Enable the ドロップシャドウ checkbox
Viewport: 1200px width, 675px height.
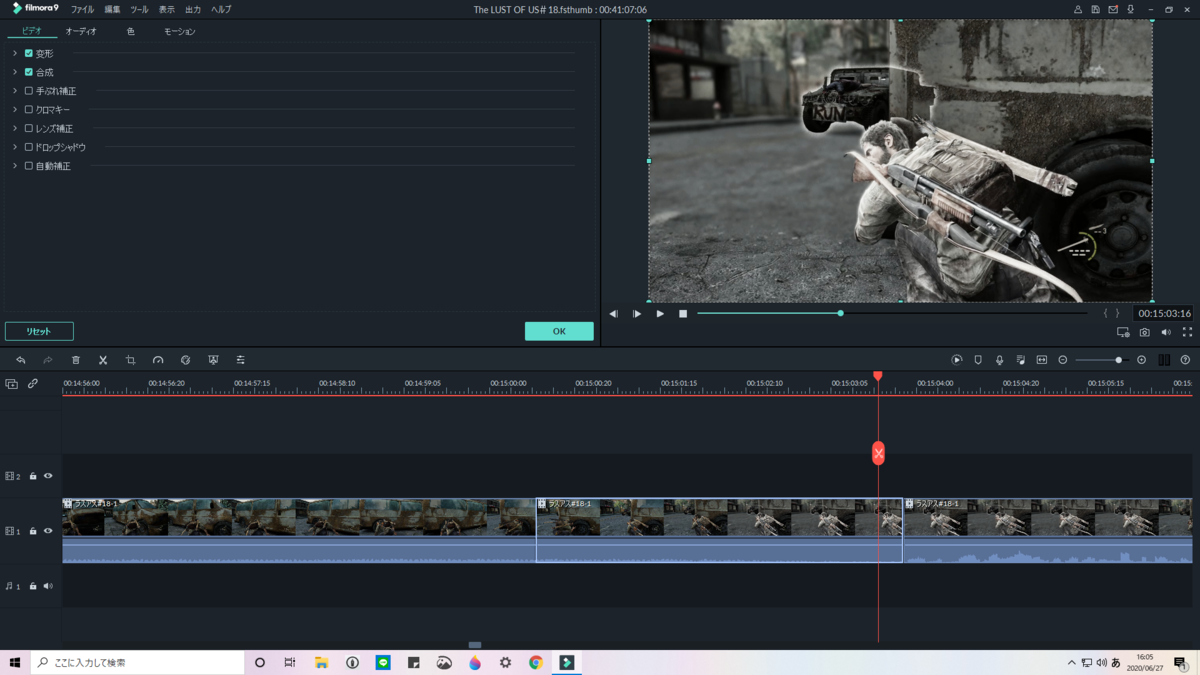pos(29,147)
